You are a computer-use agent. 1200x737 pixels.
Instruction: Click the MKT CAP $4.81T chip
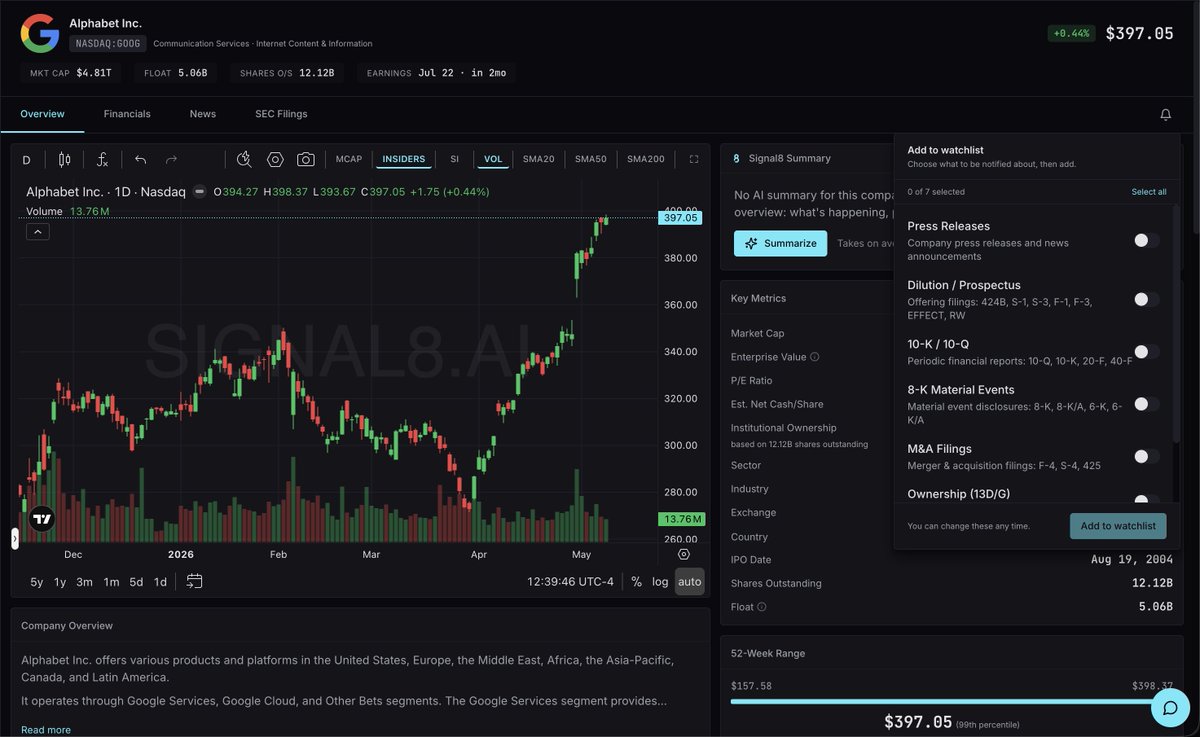pyautogui.click(x=71, y=73)
